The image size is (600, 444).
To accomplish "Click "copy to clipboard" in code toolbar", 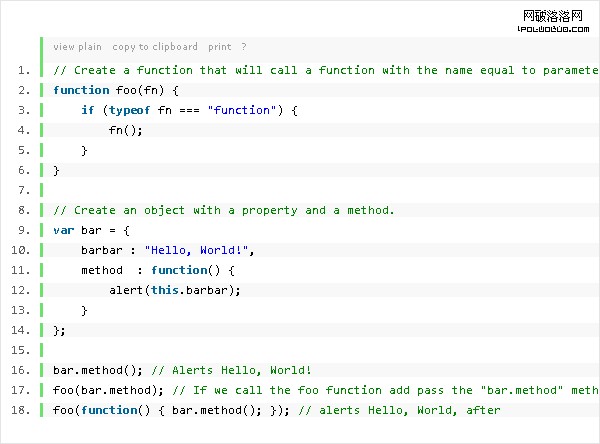I will pyautogui.click(x=155, y=47).
